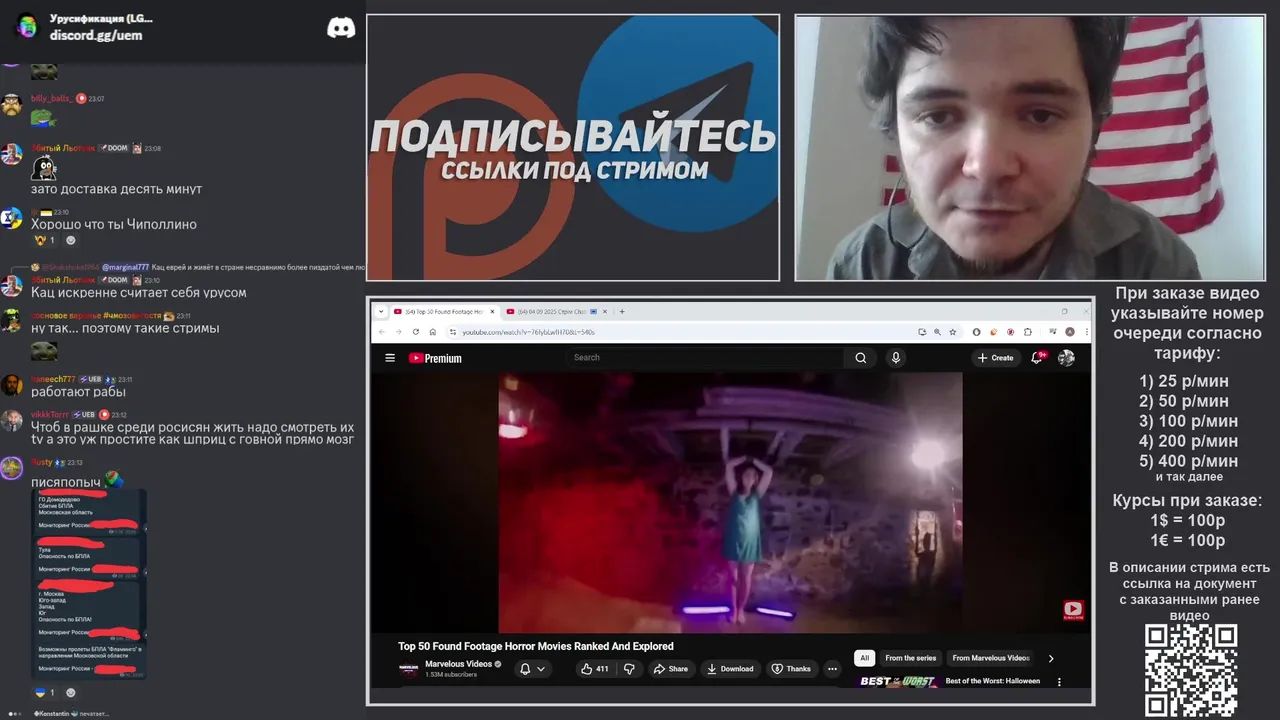The image size is (1280, 720).
Task: Start voice search with the microphone icon
Action: (x=896, y=358)
